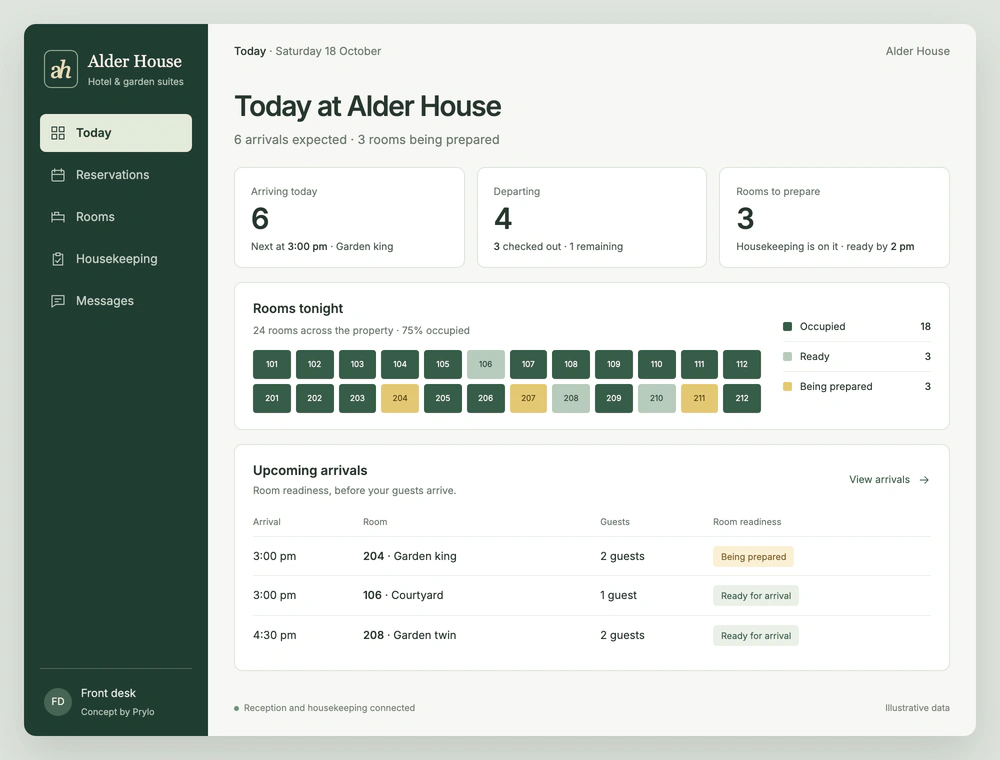The height and width of the screenshot is (760, 1000).
Task: Click the 'Room readiness' column header
Action: coord(747,522)
